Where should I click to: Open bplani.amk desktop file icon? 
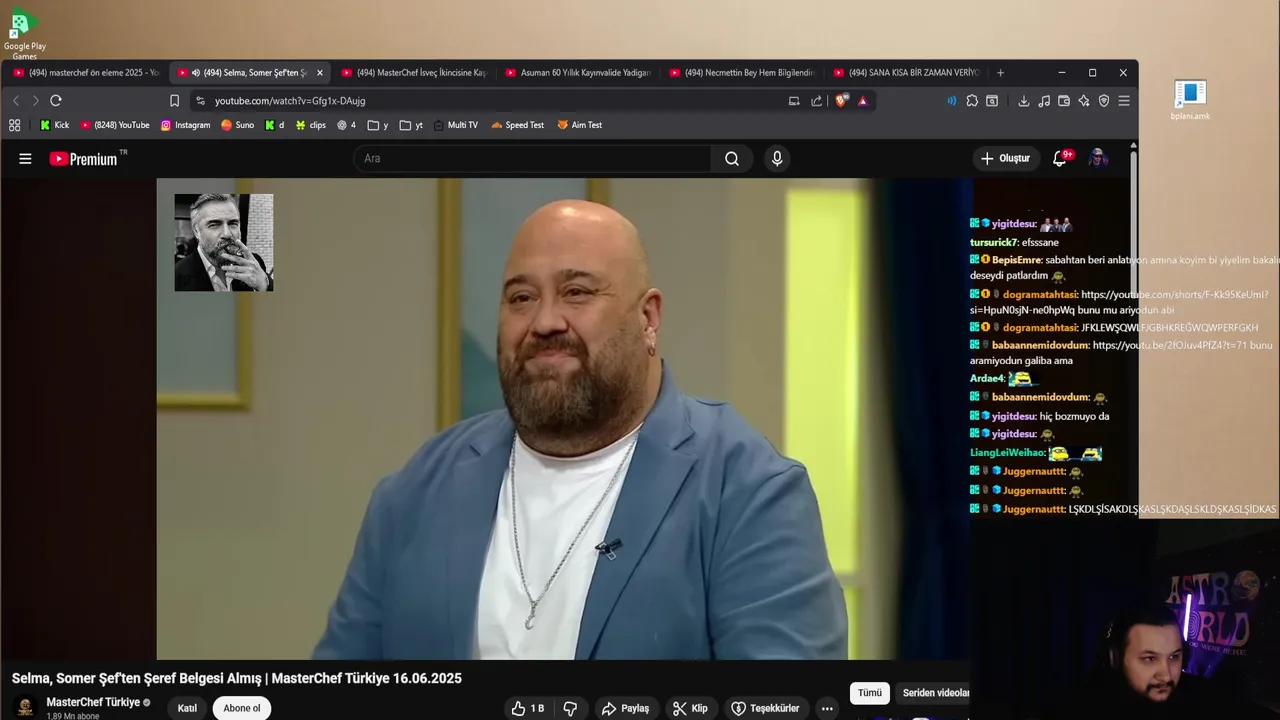coord(1190,100)
